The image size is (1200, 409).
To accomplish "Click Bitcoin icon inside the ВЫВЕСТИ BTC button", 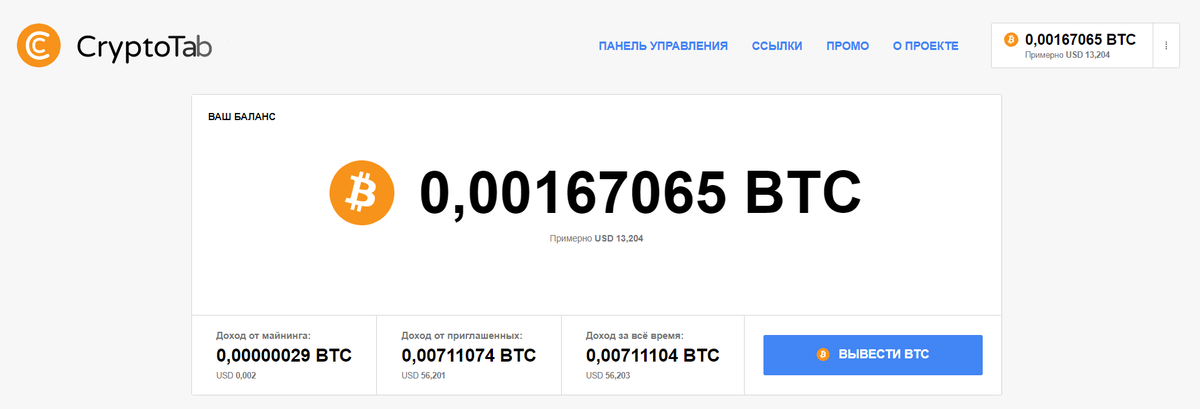I will (x=823, y=355).
